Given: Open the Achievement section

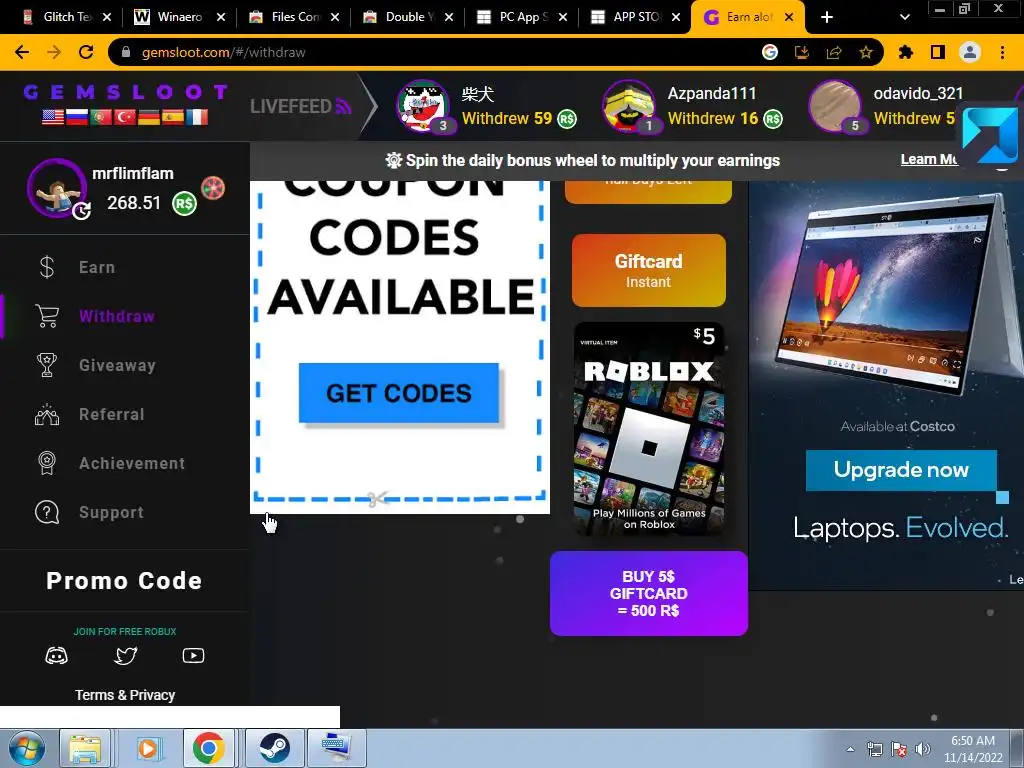Looking at the screenshot, I should [132, 463].
